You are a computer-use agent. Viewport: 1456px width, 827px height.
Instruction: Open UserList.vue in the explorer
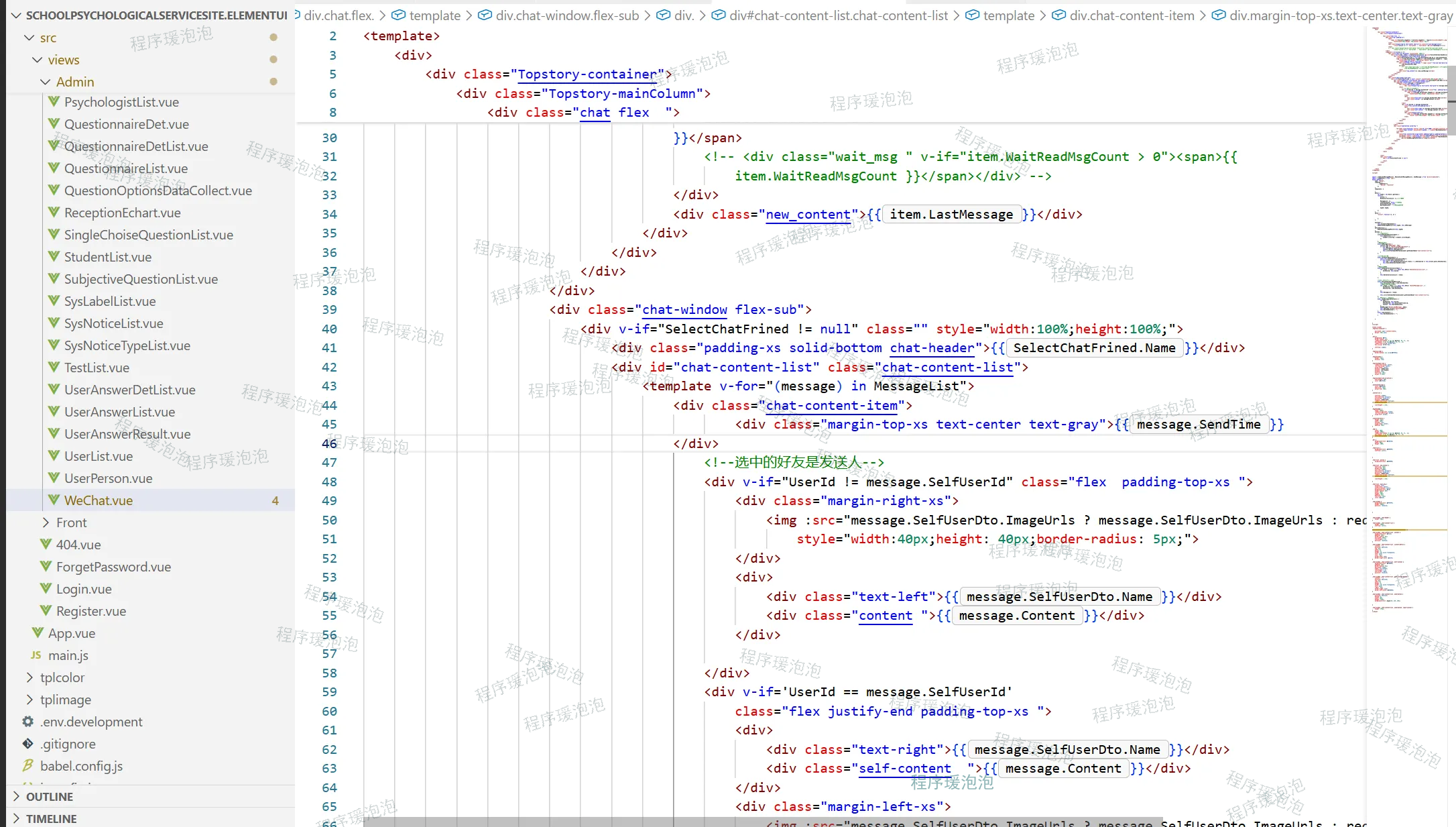[99, 456]
